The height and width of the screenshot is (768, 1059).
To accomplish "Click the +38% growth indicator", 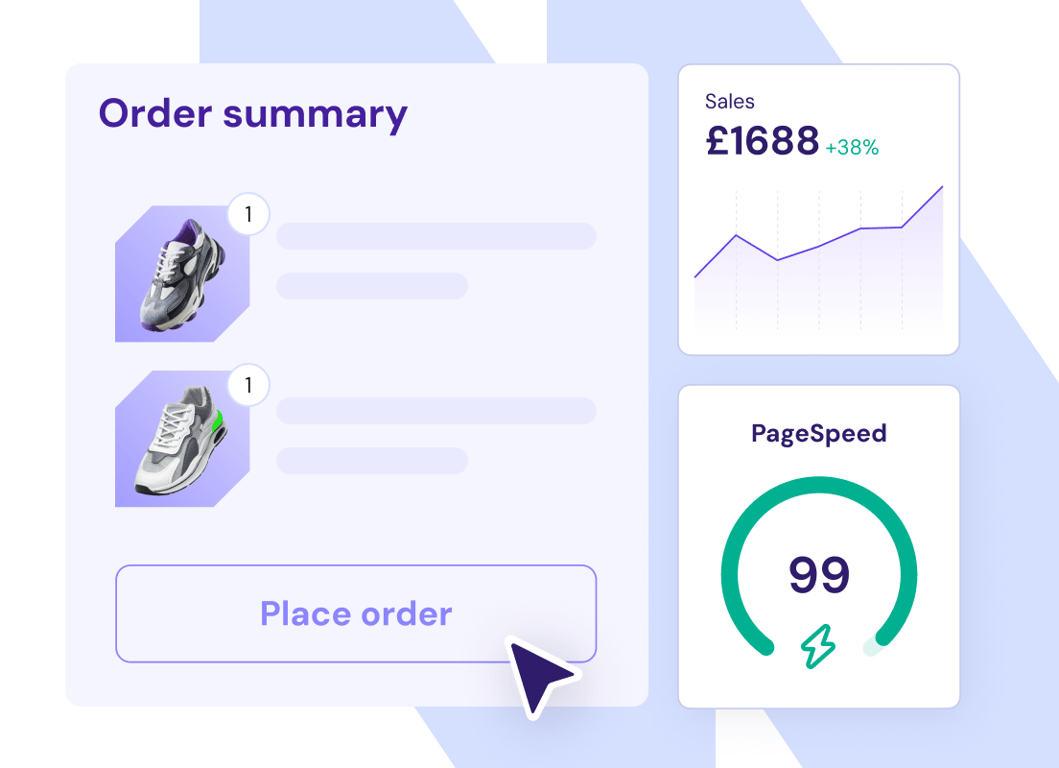I will (852, 148).
